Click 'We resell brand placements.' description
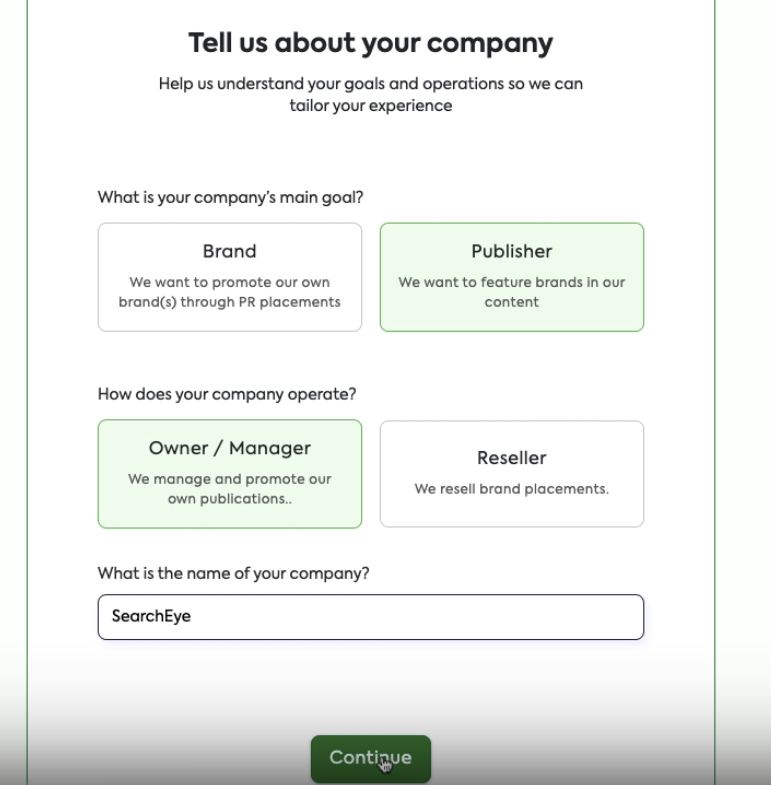Image resolution: width=771 pixels, height=785 pixels. 511,489
